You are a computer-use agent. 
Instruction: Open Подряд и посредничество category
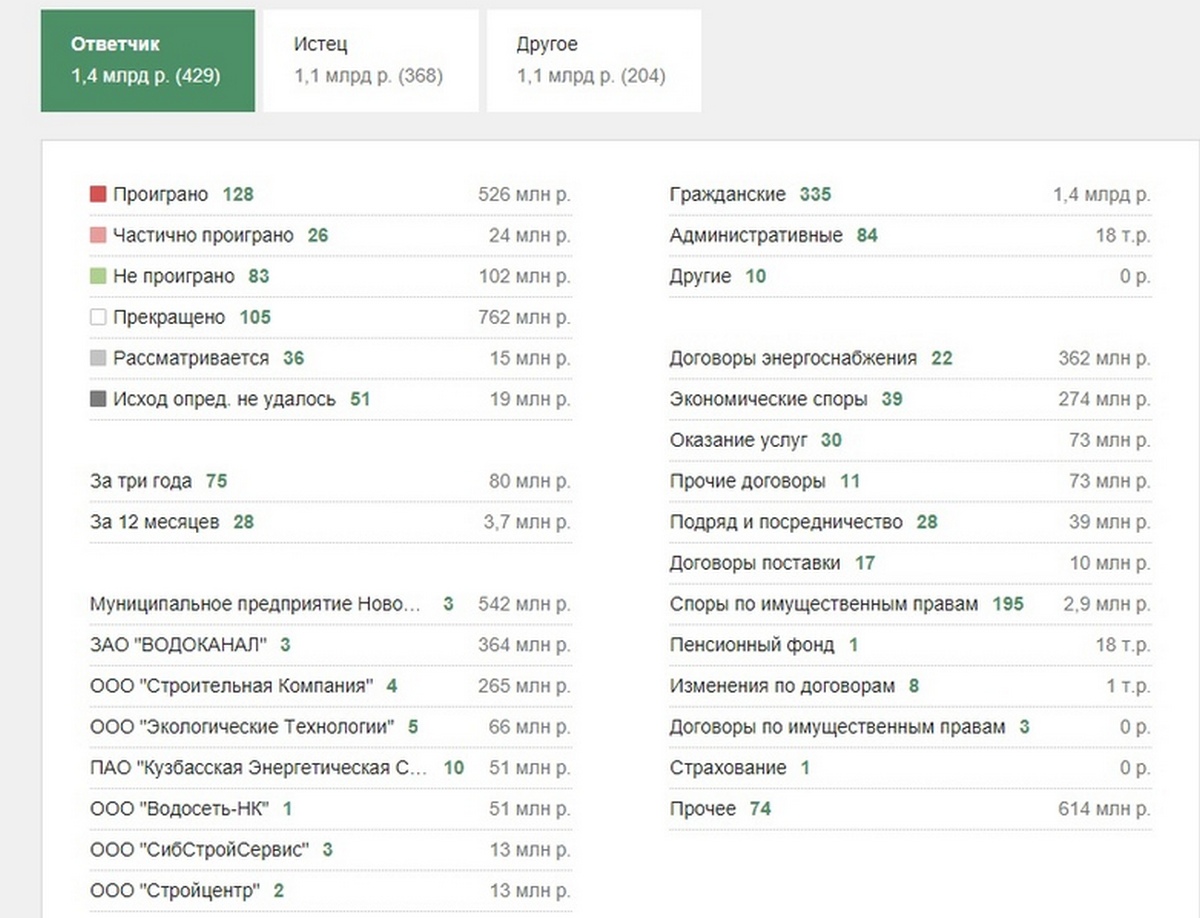(786, 522)
